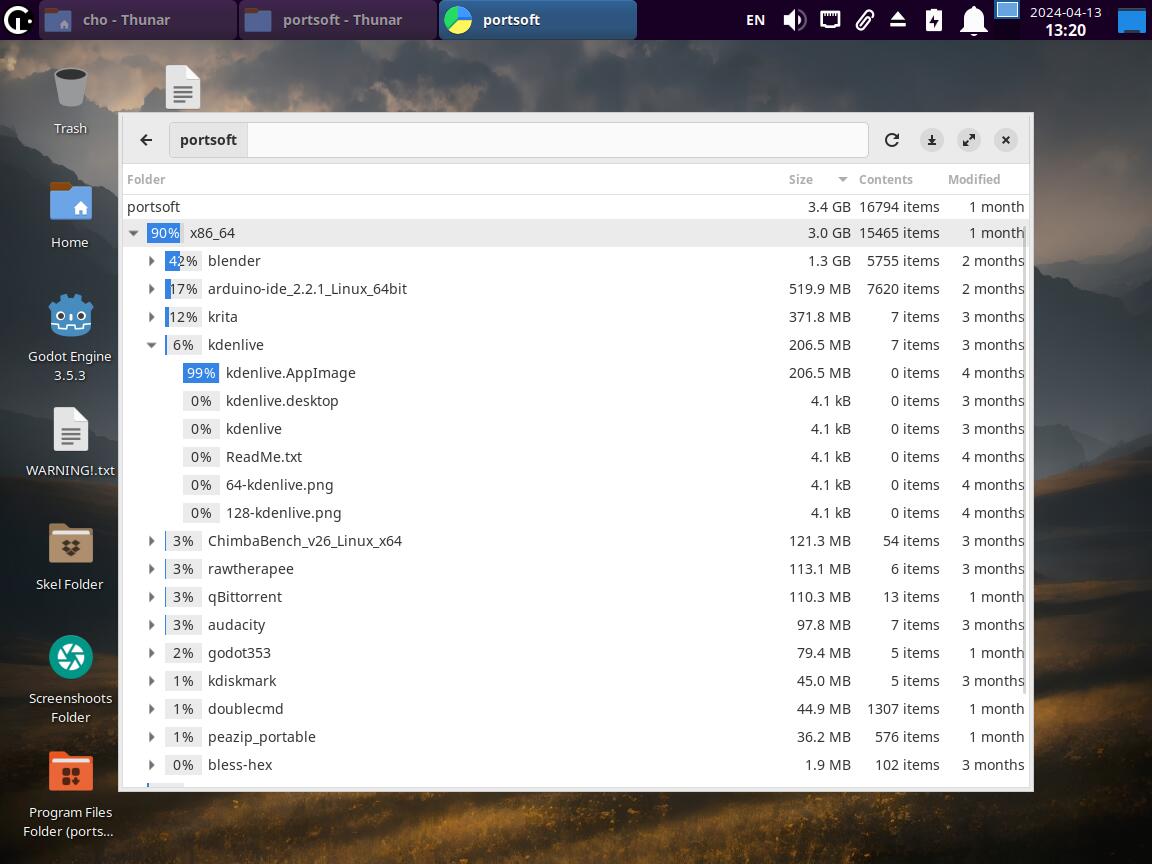The height and width of the screenshot is (864, 1152).
Task: Sort by the Modified column header
Action: point(973,179)
